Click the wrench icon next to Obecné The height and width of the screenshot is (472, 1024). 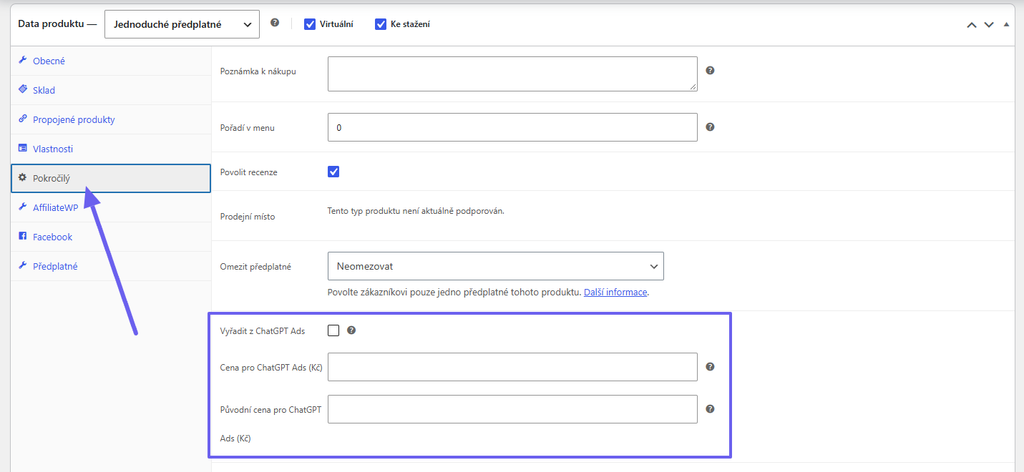pyautogui.click(x=22, y=61)
